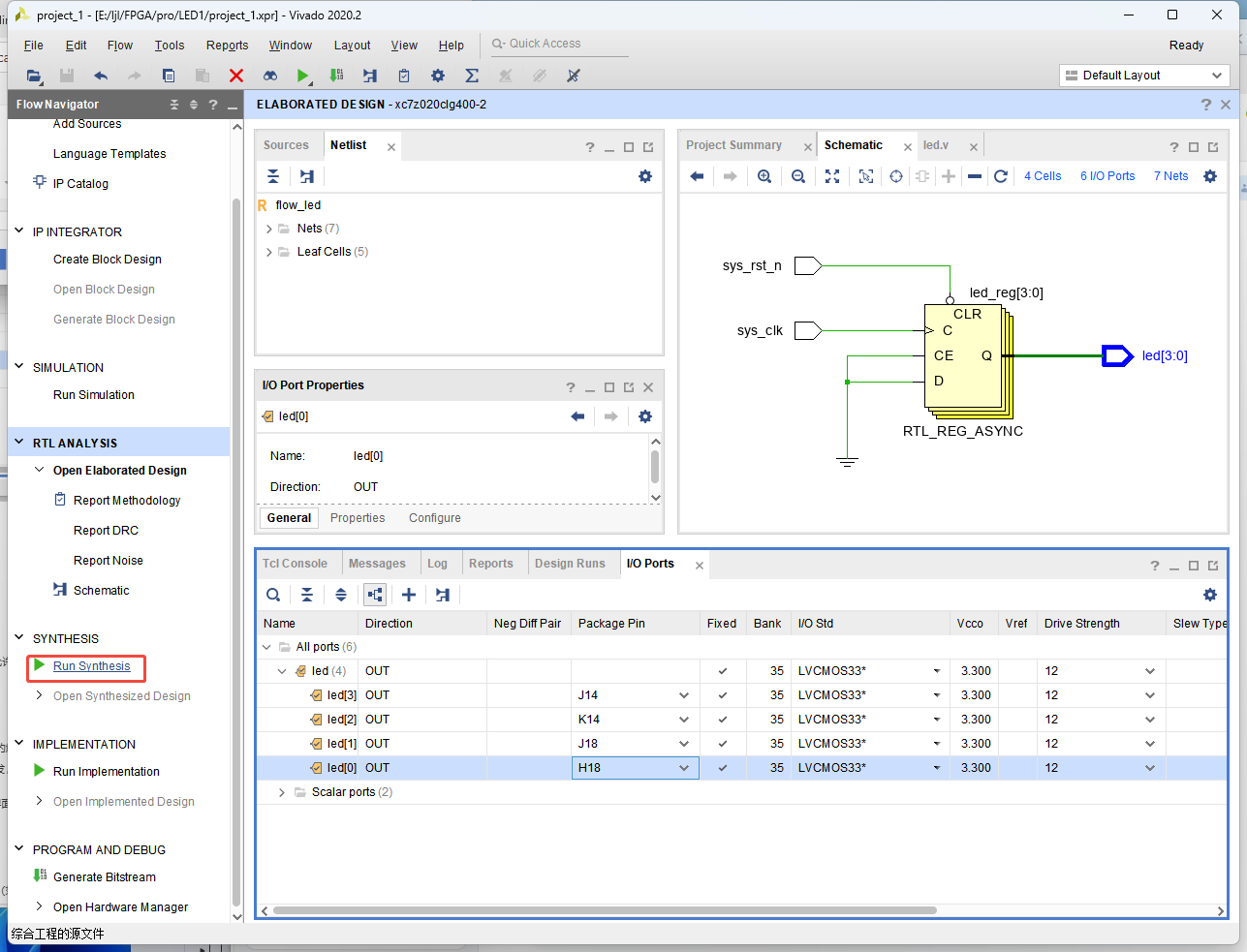Click schematic remove (minus) icon
The height and width of the screenshot is (952, 1247).
[x=975, y=176]
